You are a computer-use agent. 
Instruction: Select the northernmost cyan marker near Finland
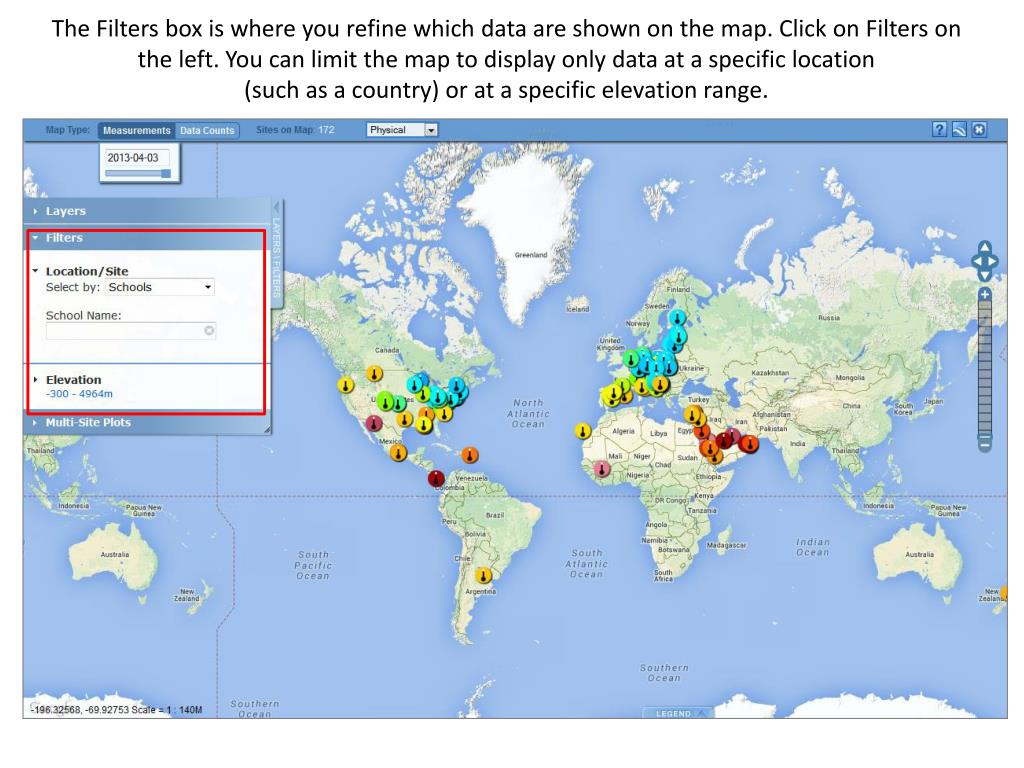coord(678,319)
